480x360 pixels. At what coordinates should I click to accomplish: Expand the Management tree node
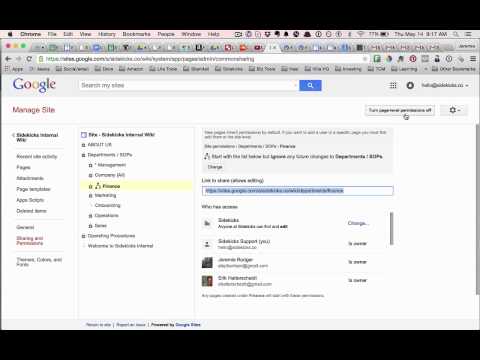[90, 165]
